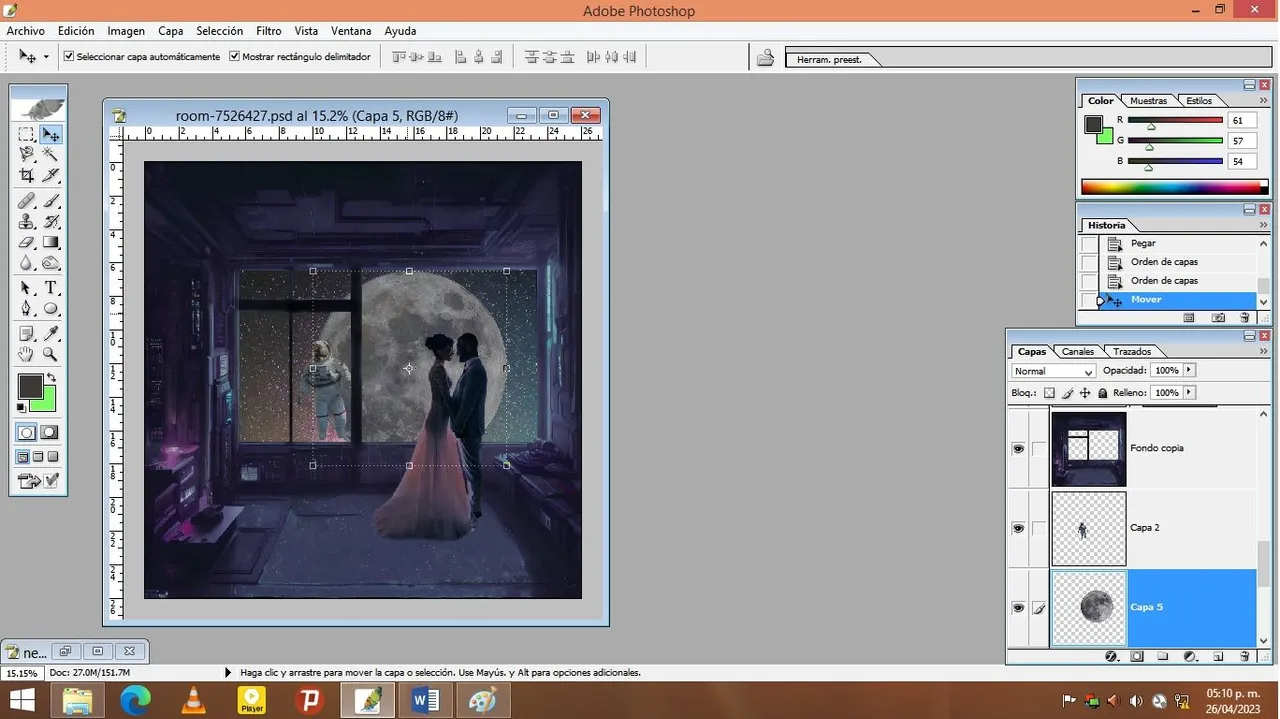Select the Eraser tool

pos(26,242)
